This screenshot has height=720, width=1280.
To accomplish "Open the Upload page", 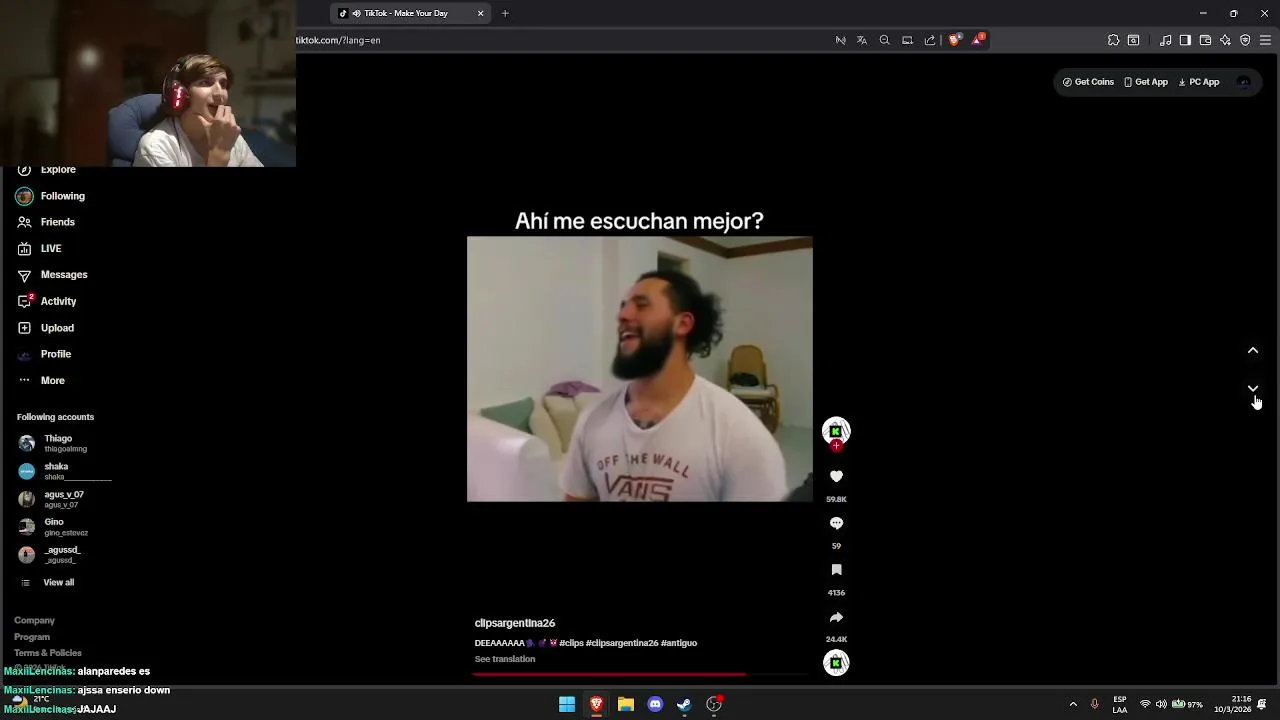I will (x=46, y=328).
